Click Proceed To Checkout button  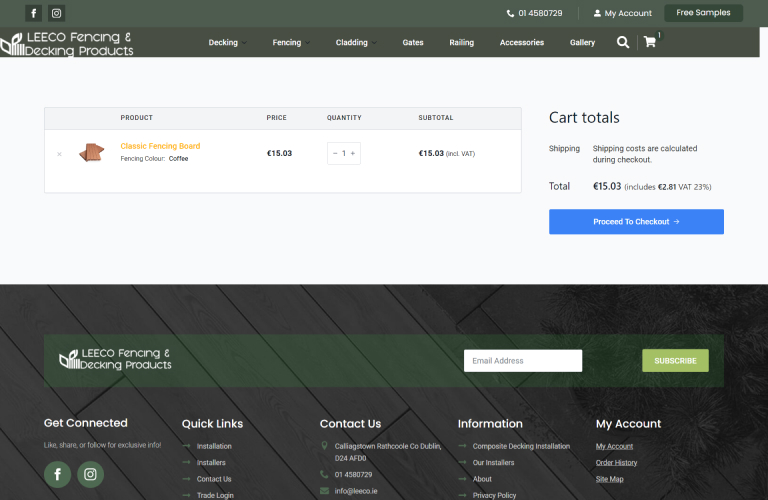tap(636, 221)
